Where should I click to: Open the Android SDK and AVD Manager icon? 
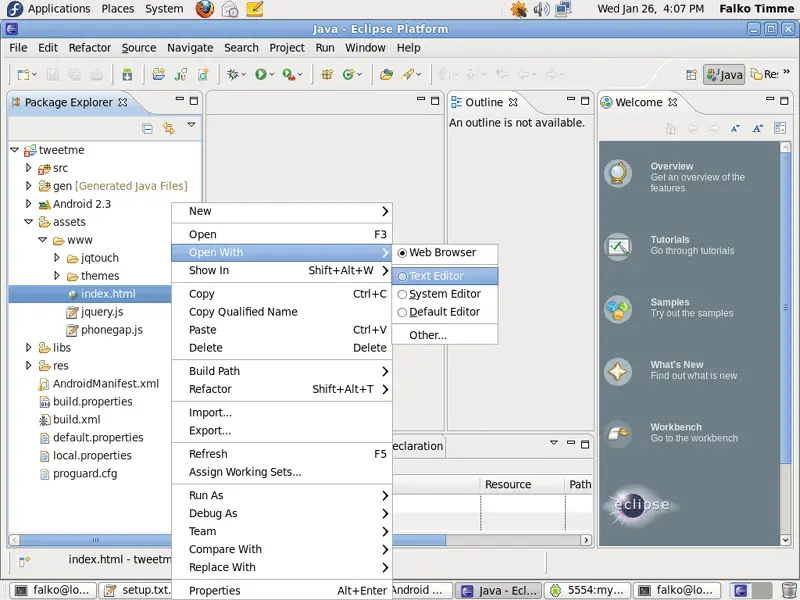tap(127, 74)
